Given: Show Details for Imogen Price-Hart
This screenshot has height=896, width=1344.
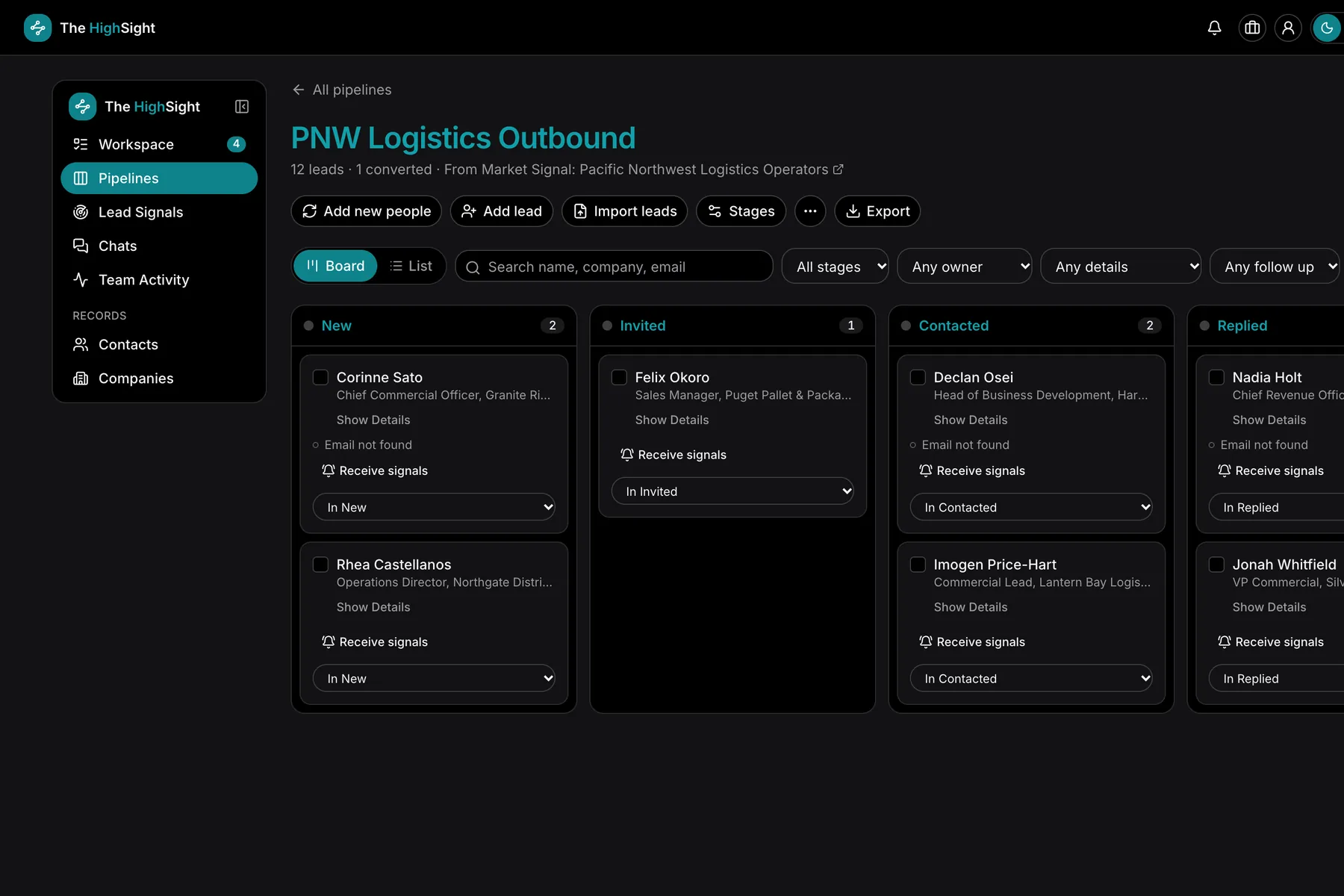Looking at the screenshot, I should [x=971, y=608].
